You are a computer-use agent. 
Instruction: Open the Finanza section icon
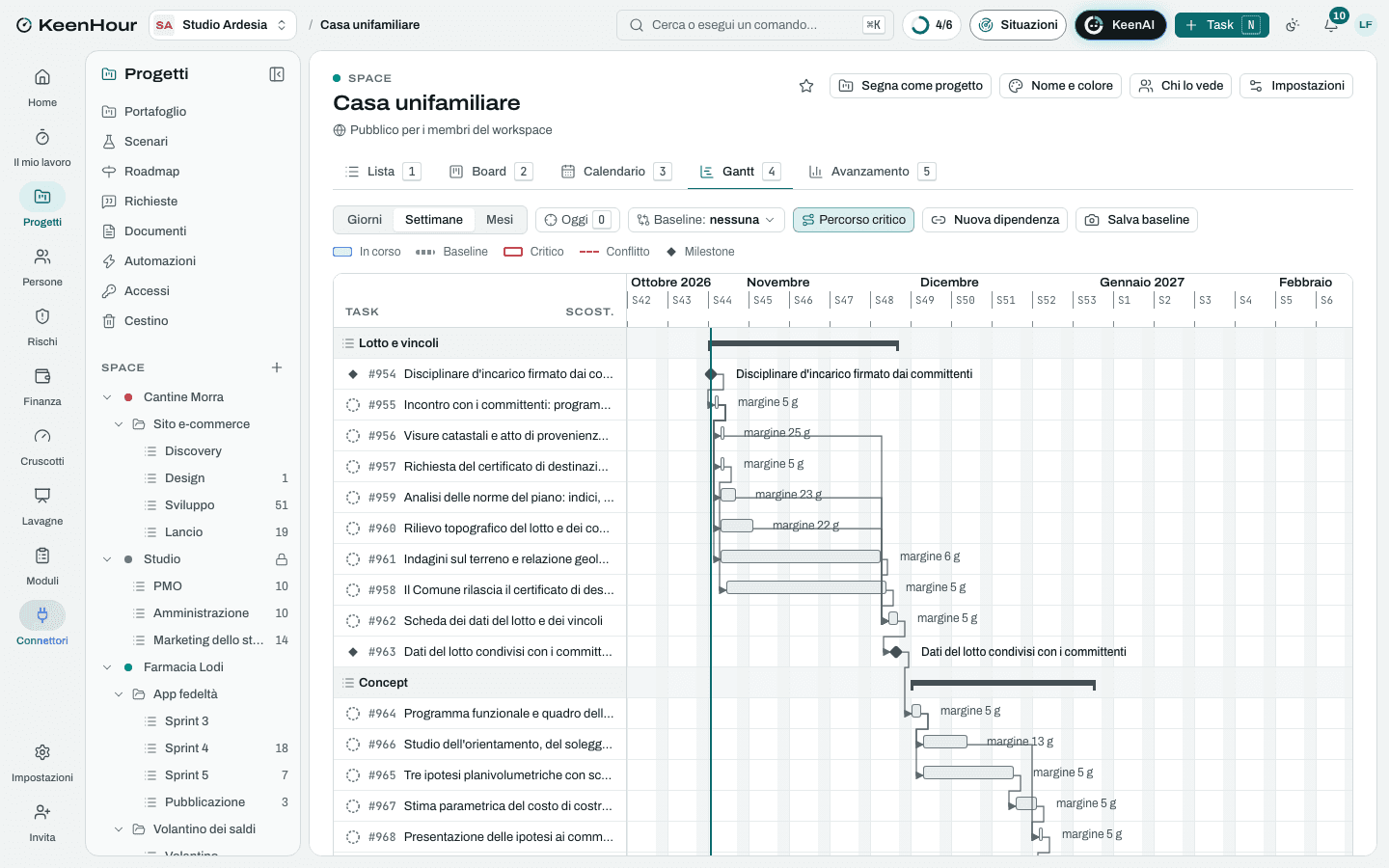(x=42, y=376)
